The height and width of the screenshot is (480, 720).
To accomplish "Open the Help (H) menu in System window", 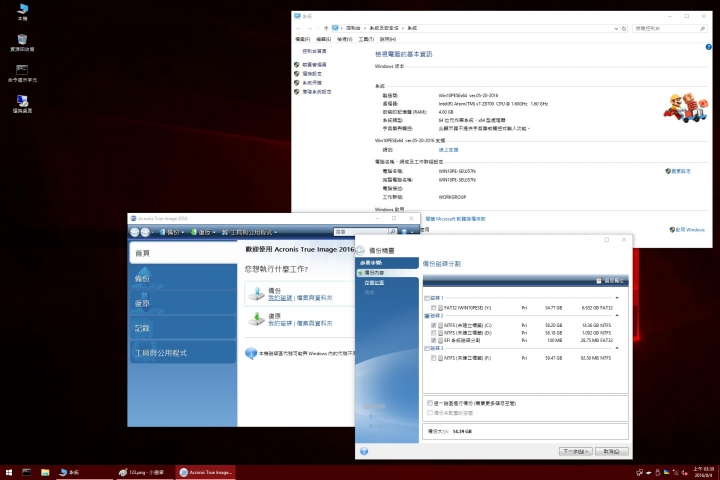I will 388,40.
